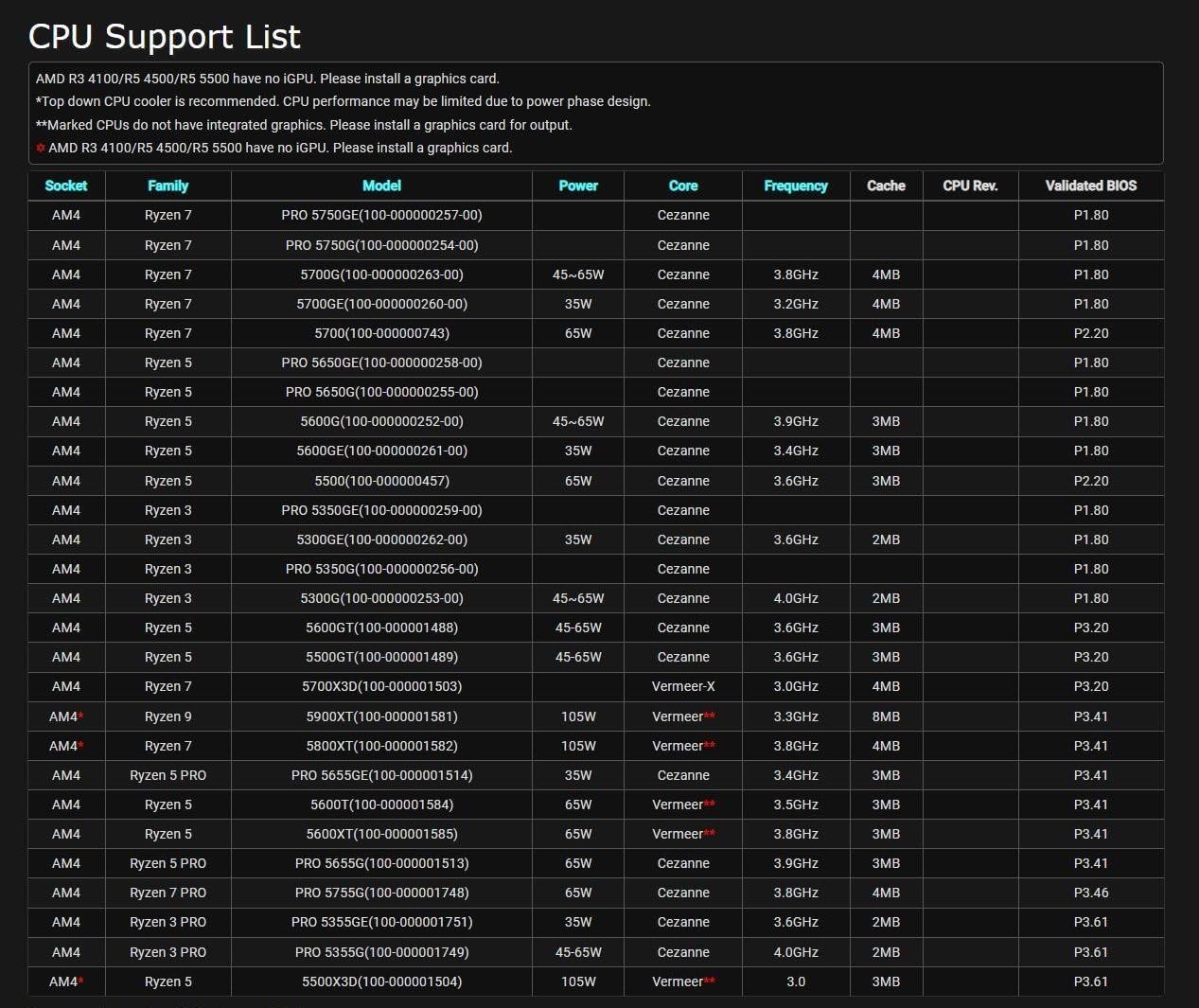Select the 5900XT model cell
This screenshot has height=1008, width=1199.
(381, 716)
